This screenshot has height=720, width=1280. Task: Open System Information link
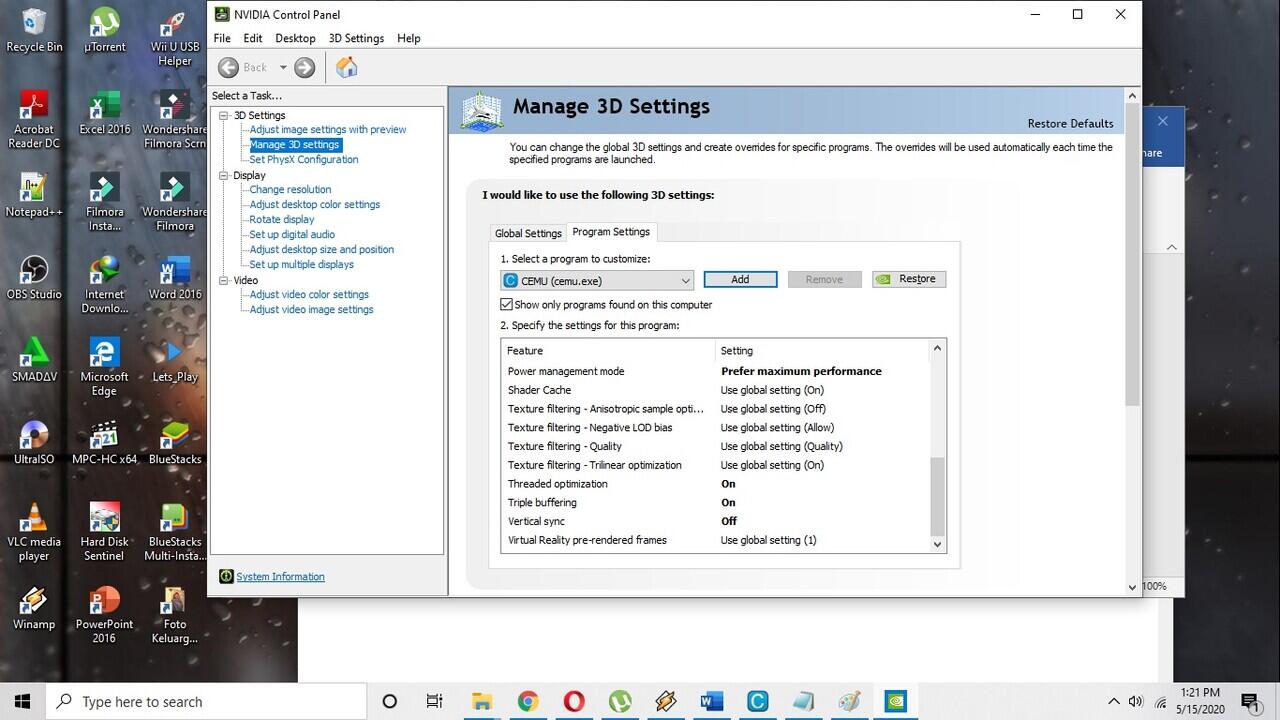pyautogui.click(x=280, y=577)
